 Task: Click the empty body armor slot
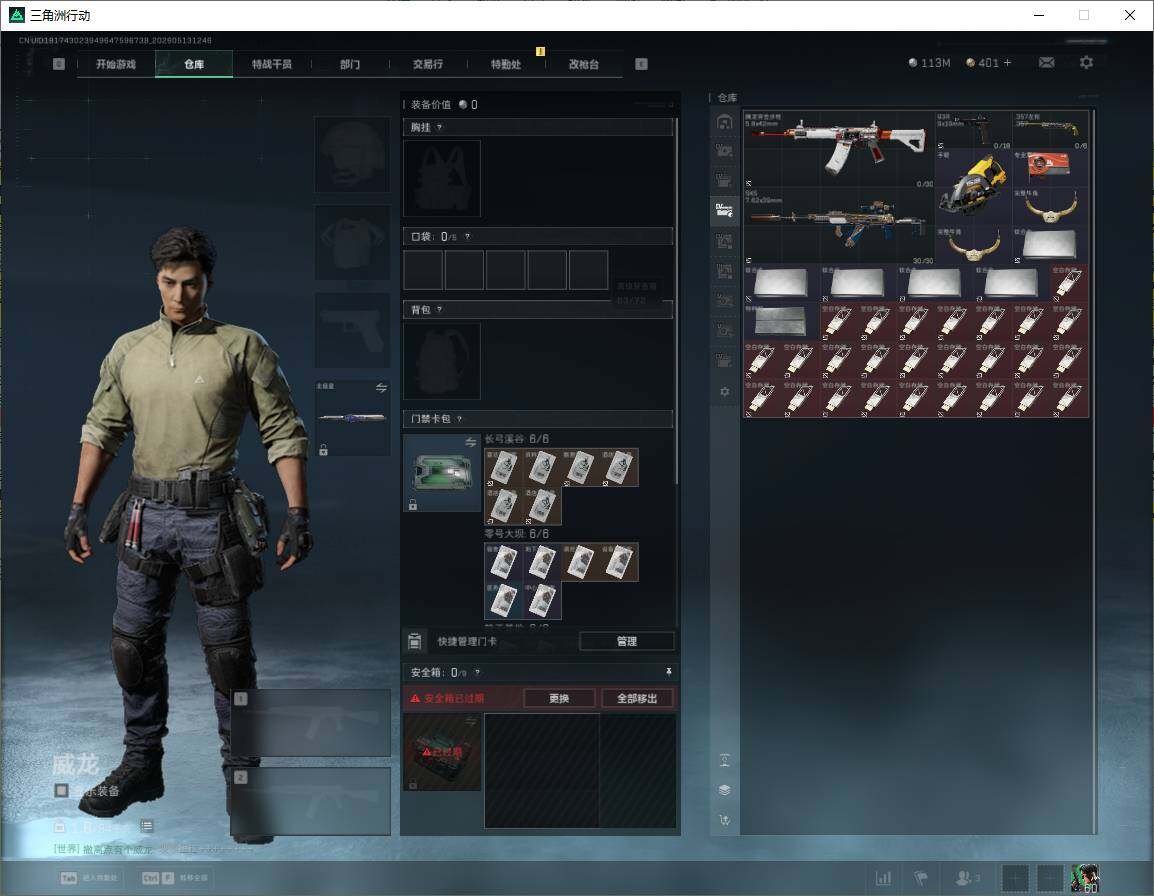pyautogui.click(x=353, y=242)
